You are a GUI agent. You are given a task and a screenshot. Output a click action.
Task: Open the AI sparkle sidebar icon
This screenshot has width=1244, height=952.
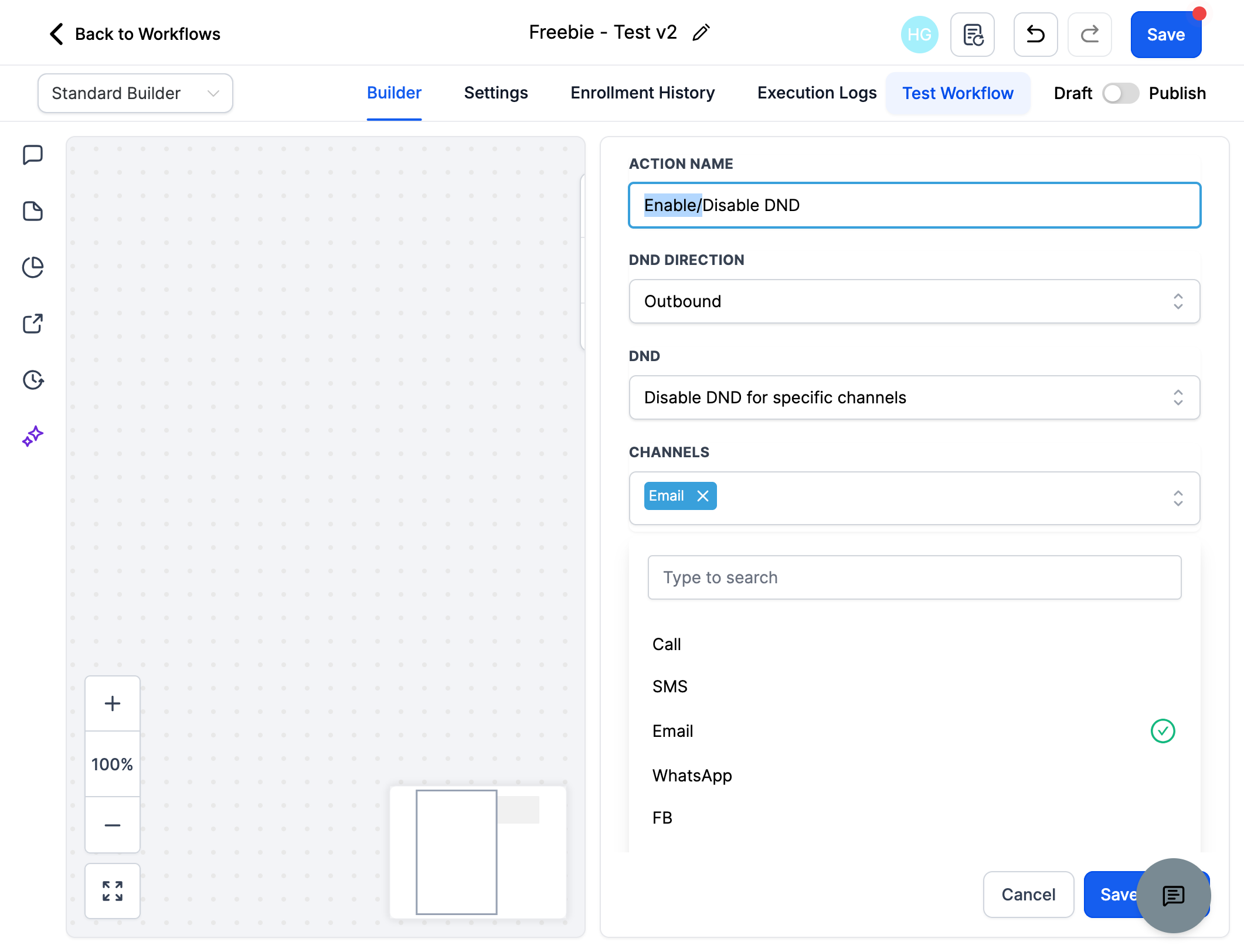(33, 436)
